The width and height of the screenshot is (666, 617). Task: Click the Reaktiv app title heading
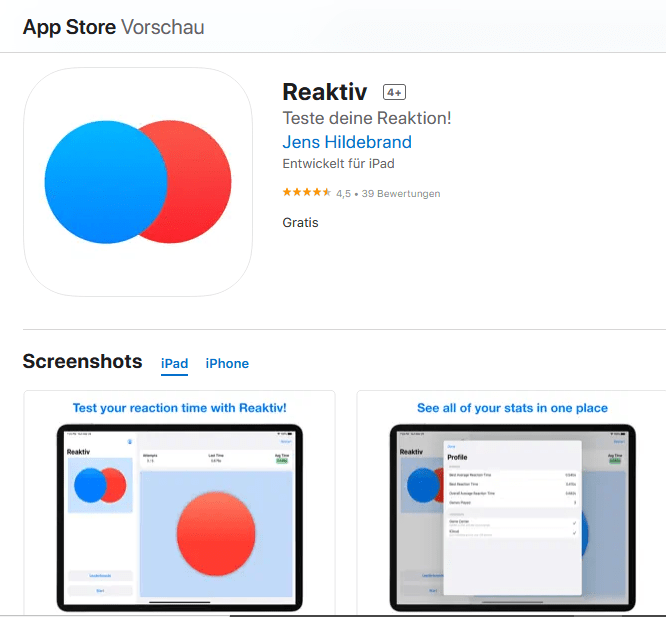click(326, 92)
